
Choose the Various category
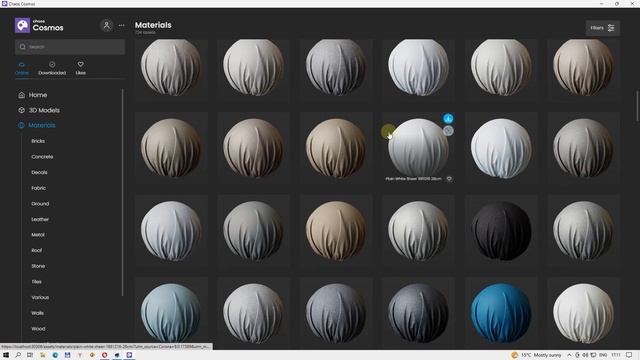point(40,297)
